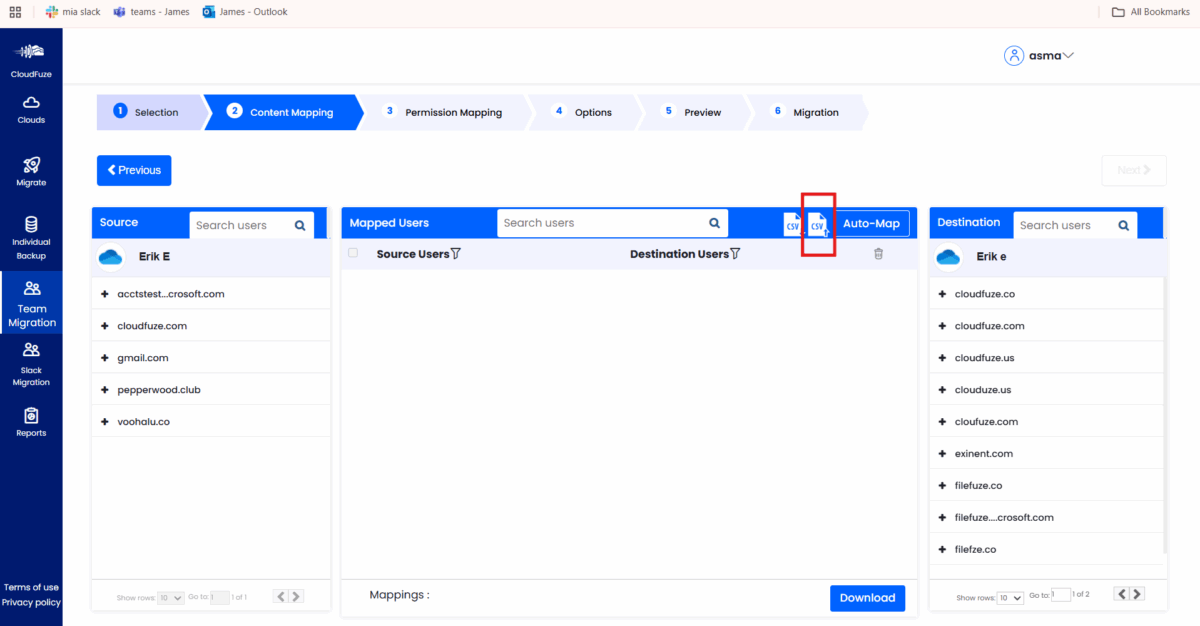Click in the Mapped Users search field

pos(600,222)
